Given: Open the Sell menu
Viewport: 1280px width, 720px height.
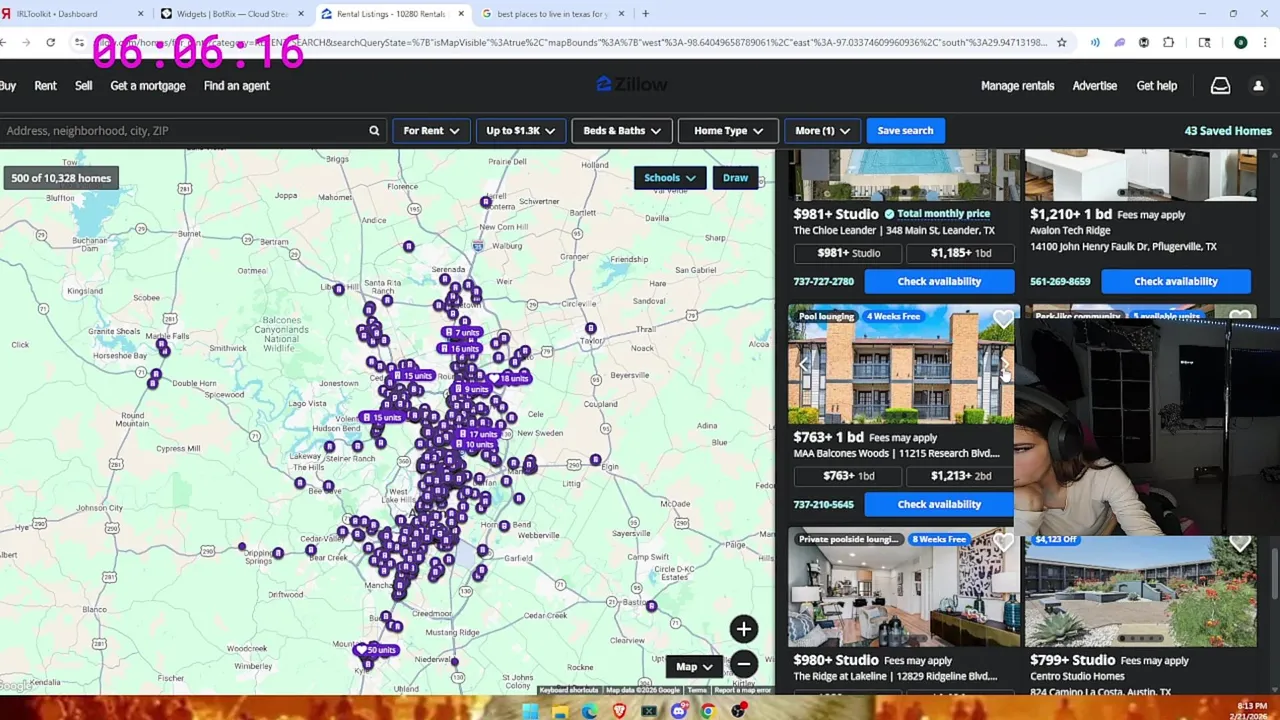Looking at the screenshot, I should (x=83, y=86).
